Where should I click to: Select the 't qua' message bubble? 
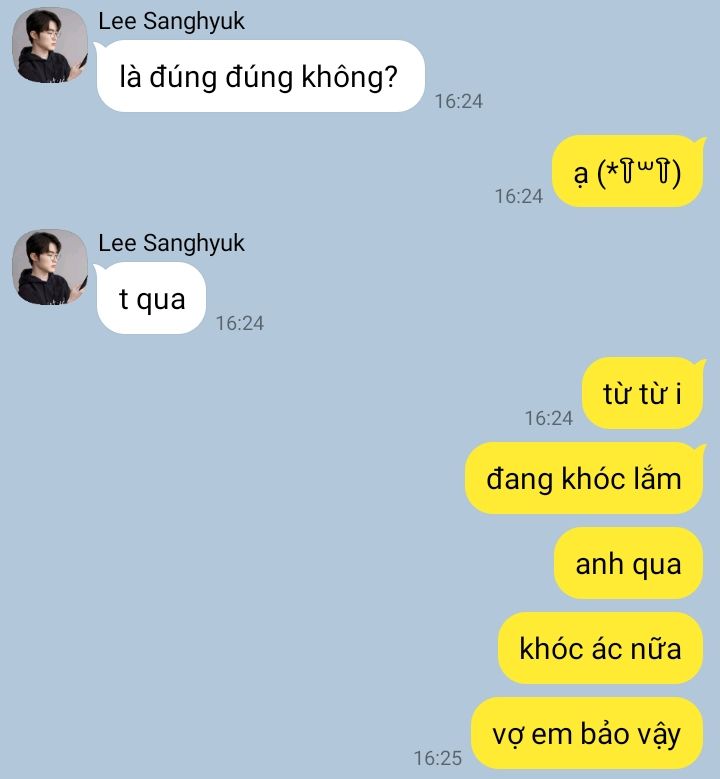151,298
